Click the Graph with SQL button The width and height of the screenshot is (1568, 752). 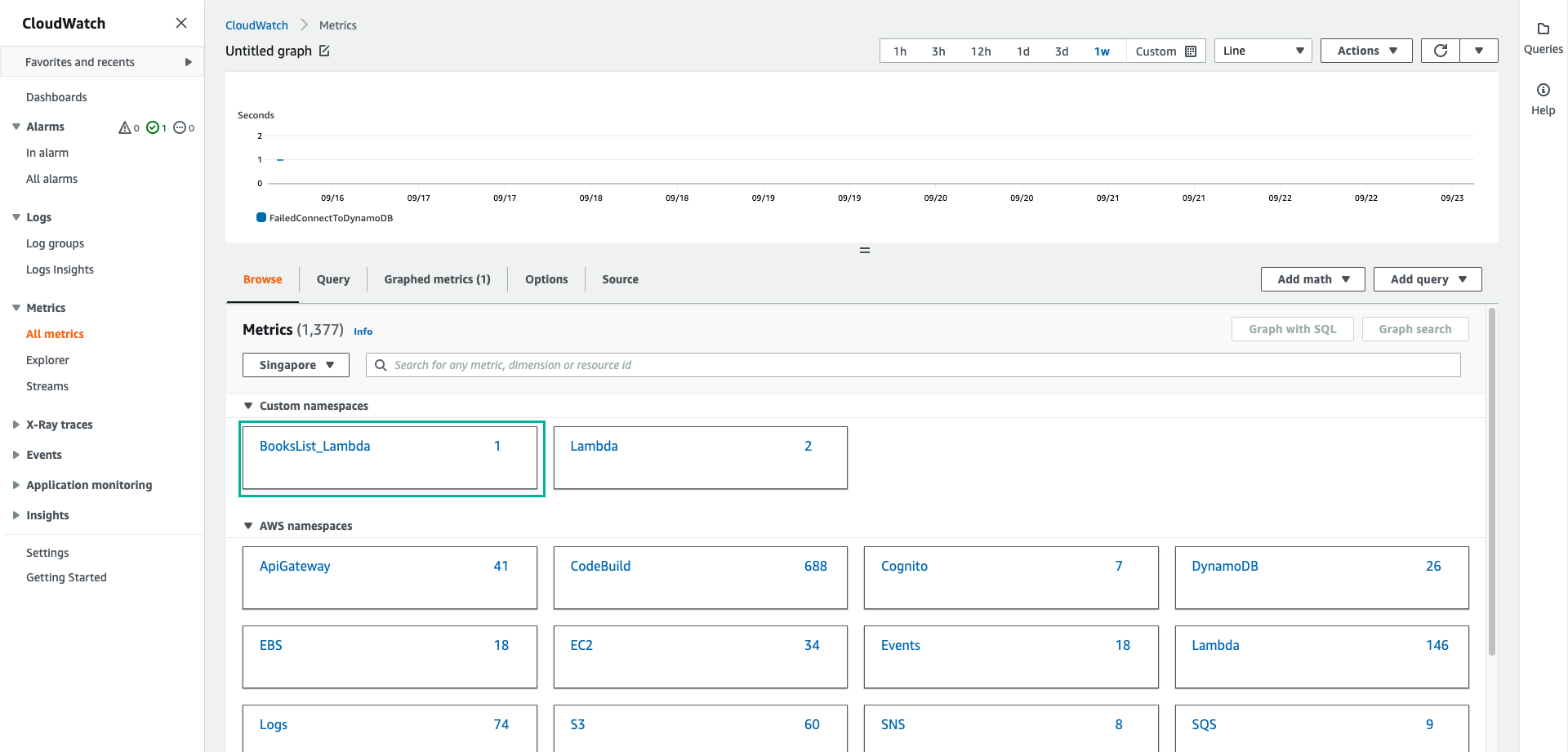click(x=1292, y=329)
